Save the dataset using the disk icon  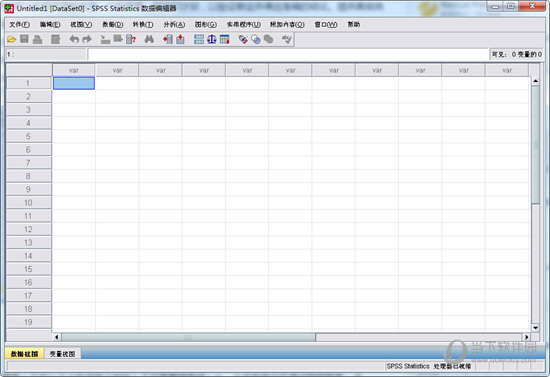coord(24,39)
